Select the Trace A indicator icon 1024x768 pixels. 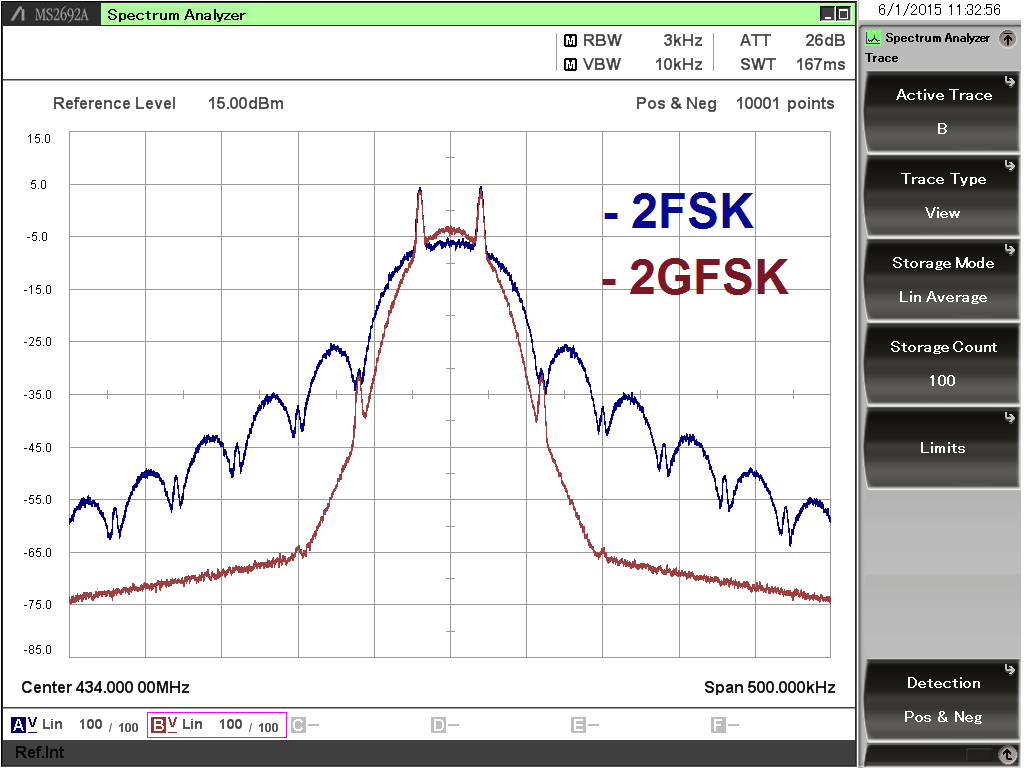point(18,724)
